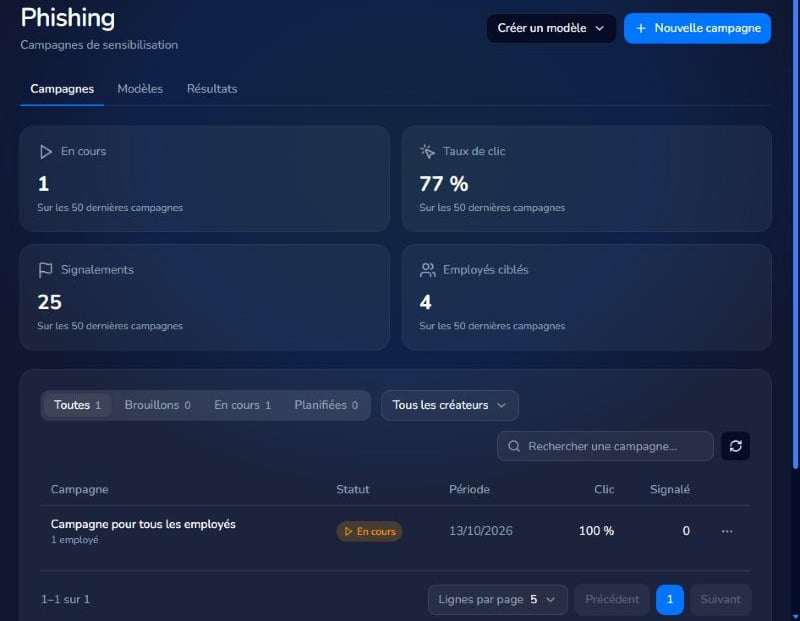
Task: Click the Clic column header
Action: (x=604, y=490)
